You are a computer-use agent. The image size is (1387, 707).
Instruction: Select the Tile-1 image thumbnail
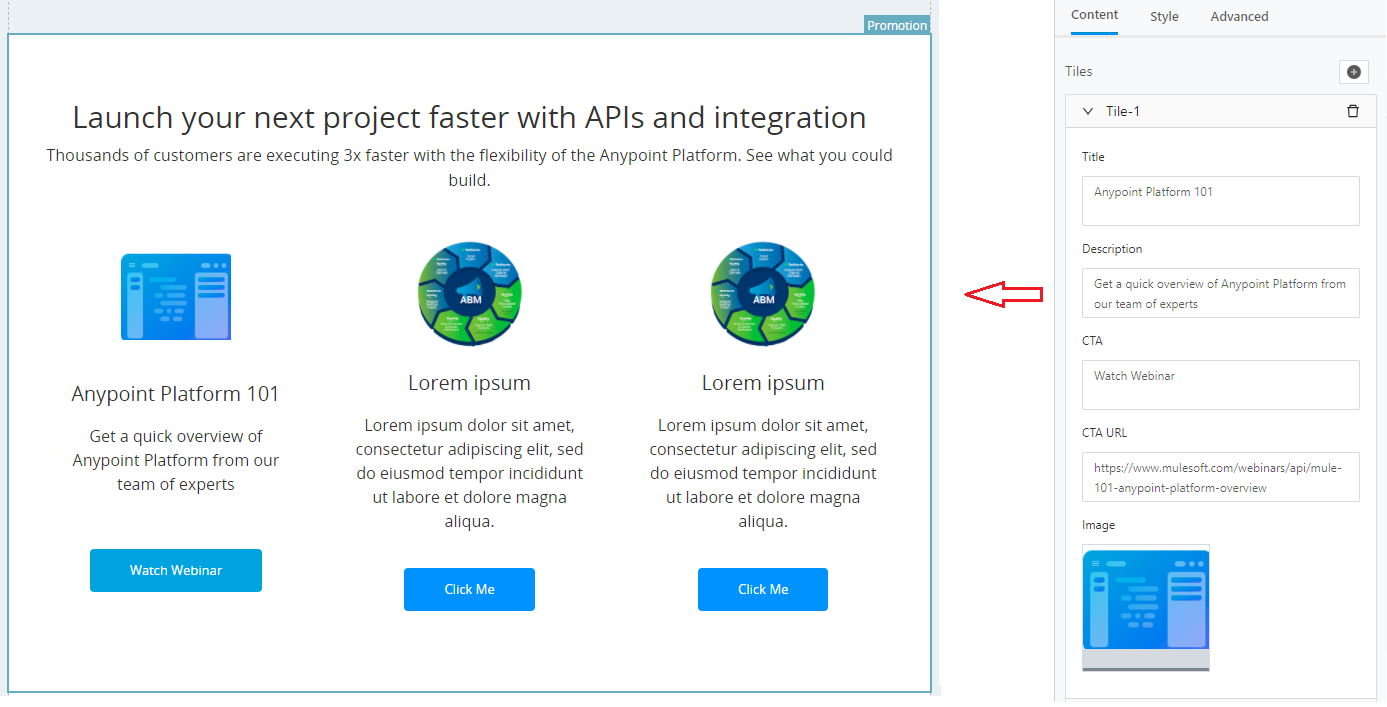[x=1145, y=607]
